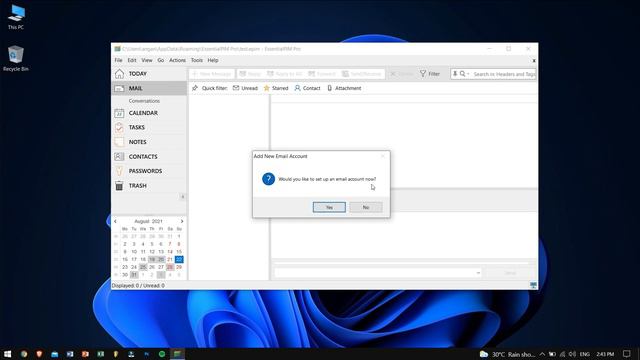This screenshot has height=360, width=640.
Task: Select August 31 in the mini calendar
Action: tap(134, 275)
